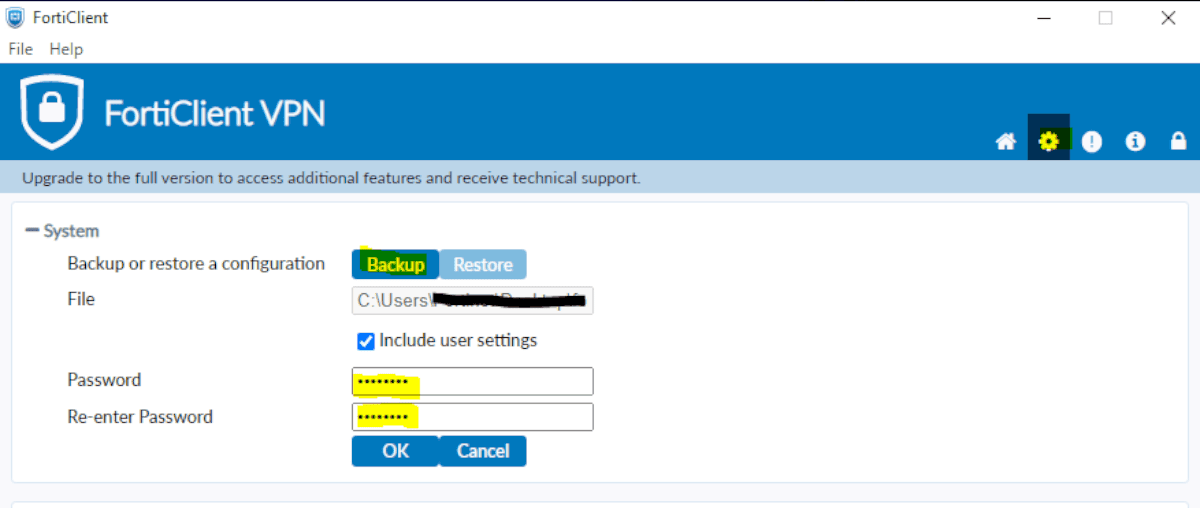Confirm with the OK button
This screenshot has height=508, width=1200.
click(395, 451)
